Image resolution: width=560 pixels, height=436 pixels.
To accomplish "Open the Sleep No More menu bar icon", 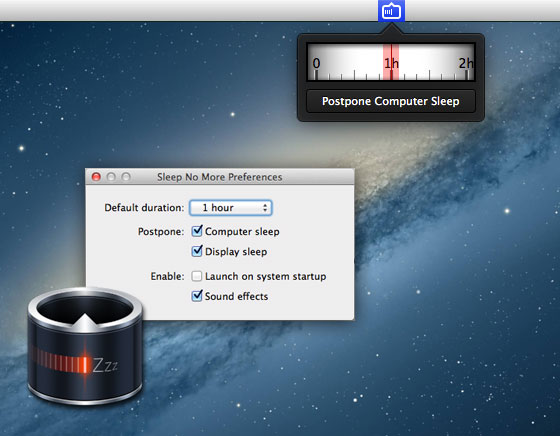I will [x=391, y=11].
